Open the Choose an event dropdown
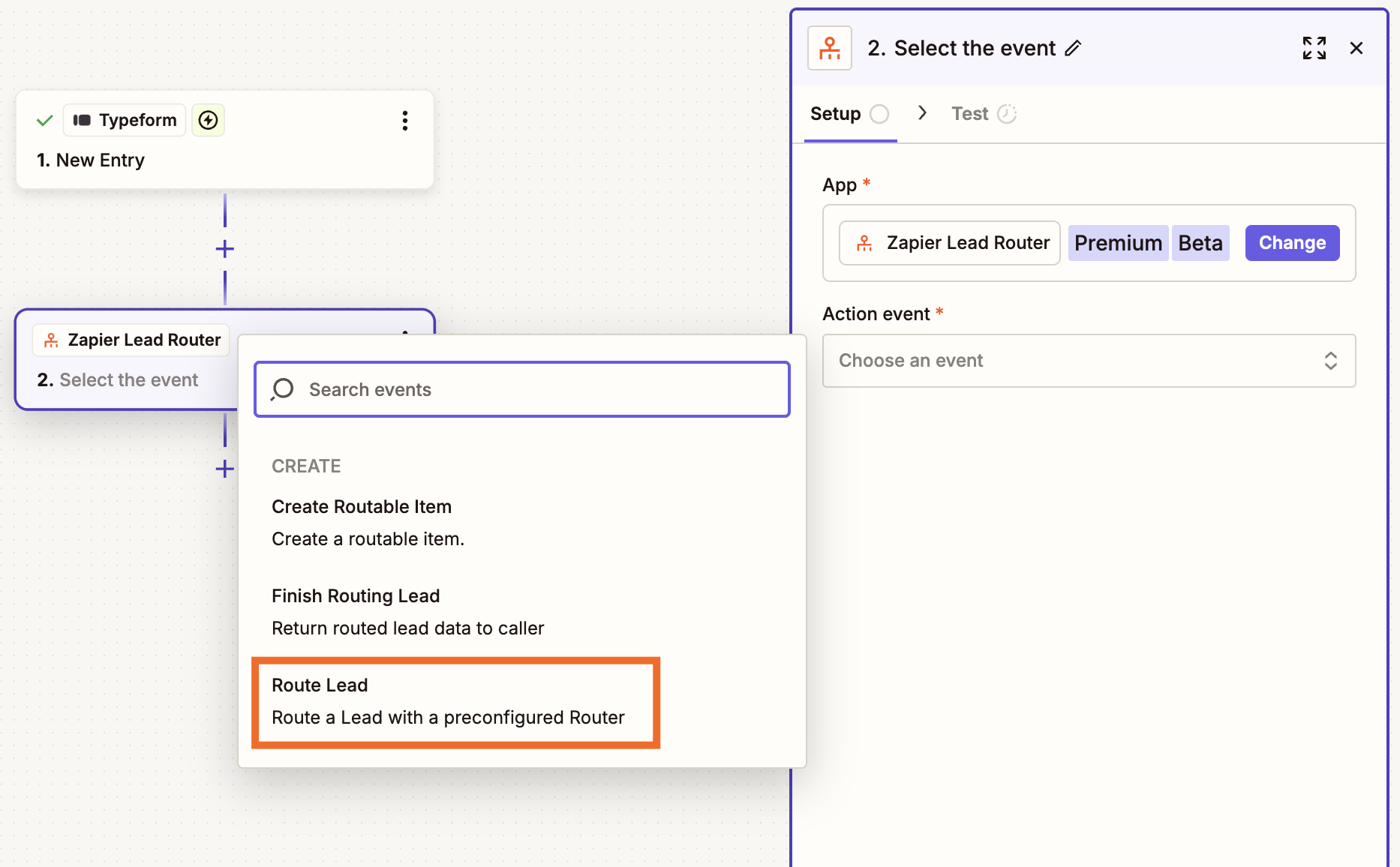The width and height of the screenshot is (1400, 867). pyautogui.click(x=1089, y=361)
